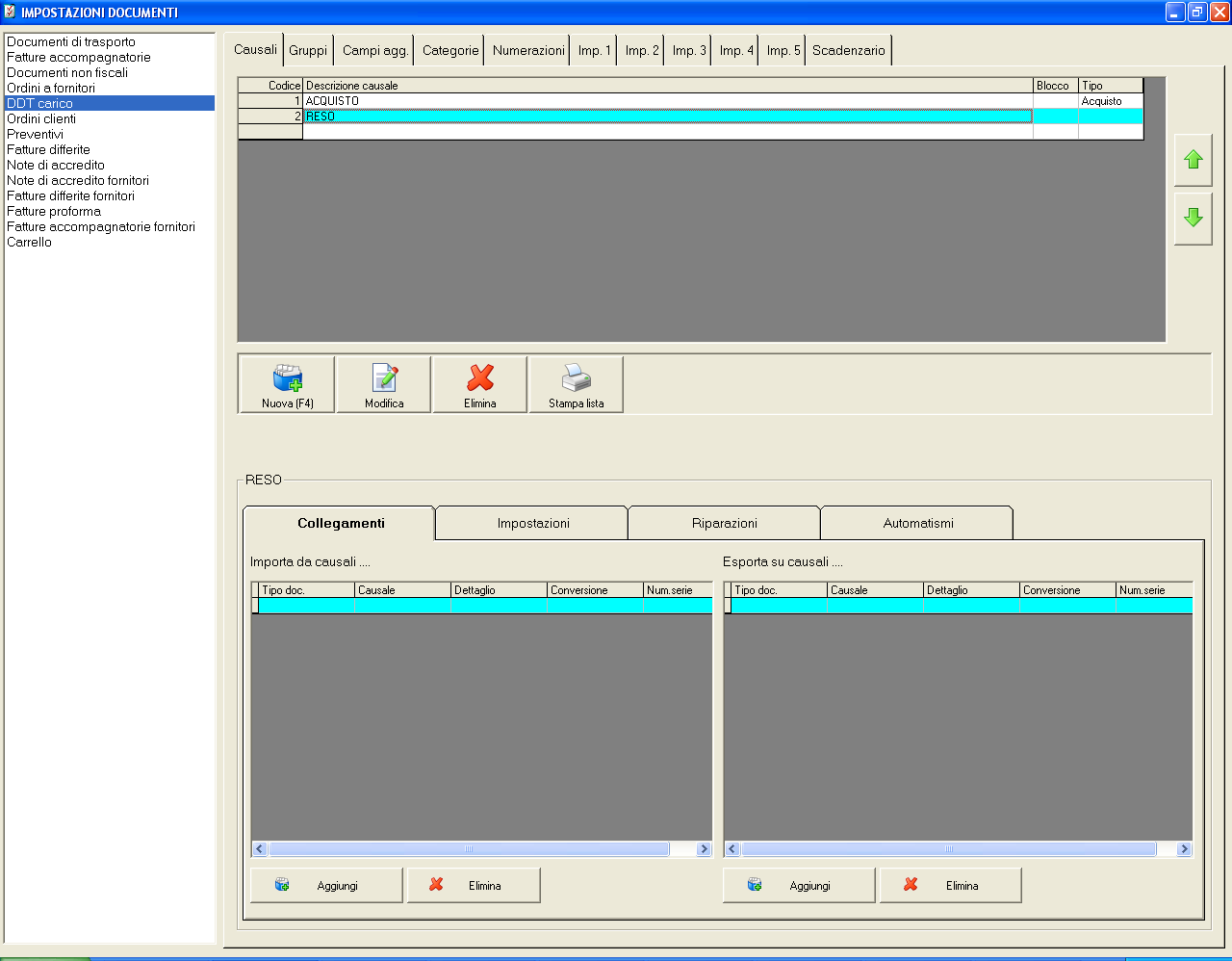Viewport: 1232px width, 961px height.
Task: Select Preventivi in the document list
Action: pos(36,134)
